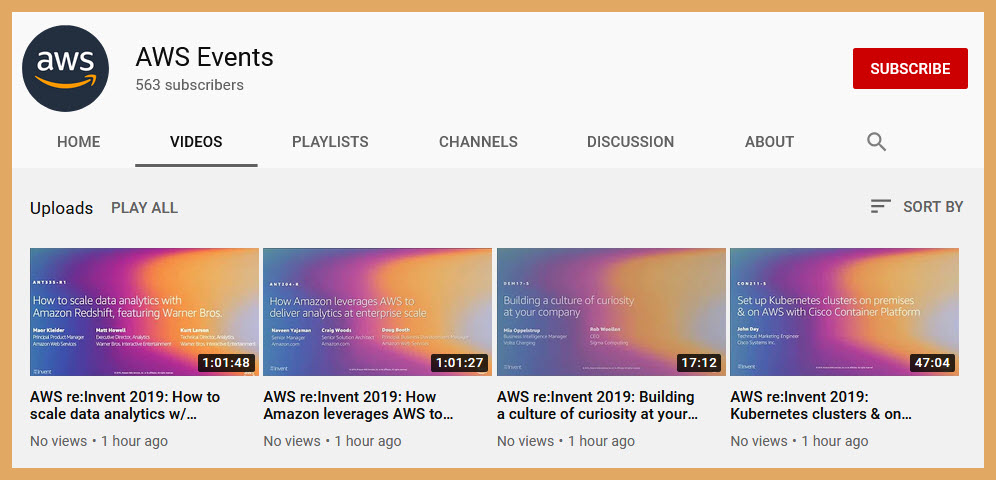The width and height of the screenshot is (996, 480).
Task: Click 'No views • 1 hour ago' under Kubernetes video
Action: [799, 441]
